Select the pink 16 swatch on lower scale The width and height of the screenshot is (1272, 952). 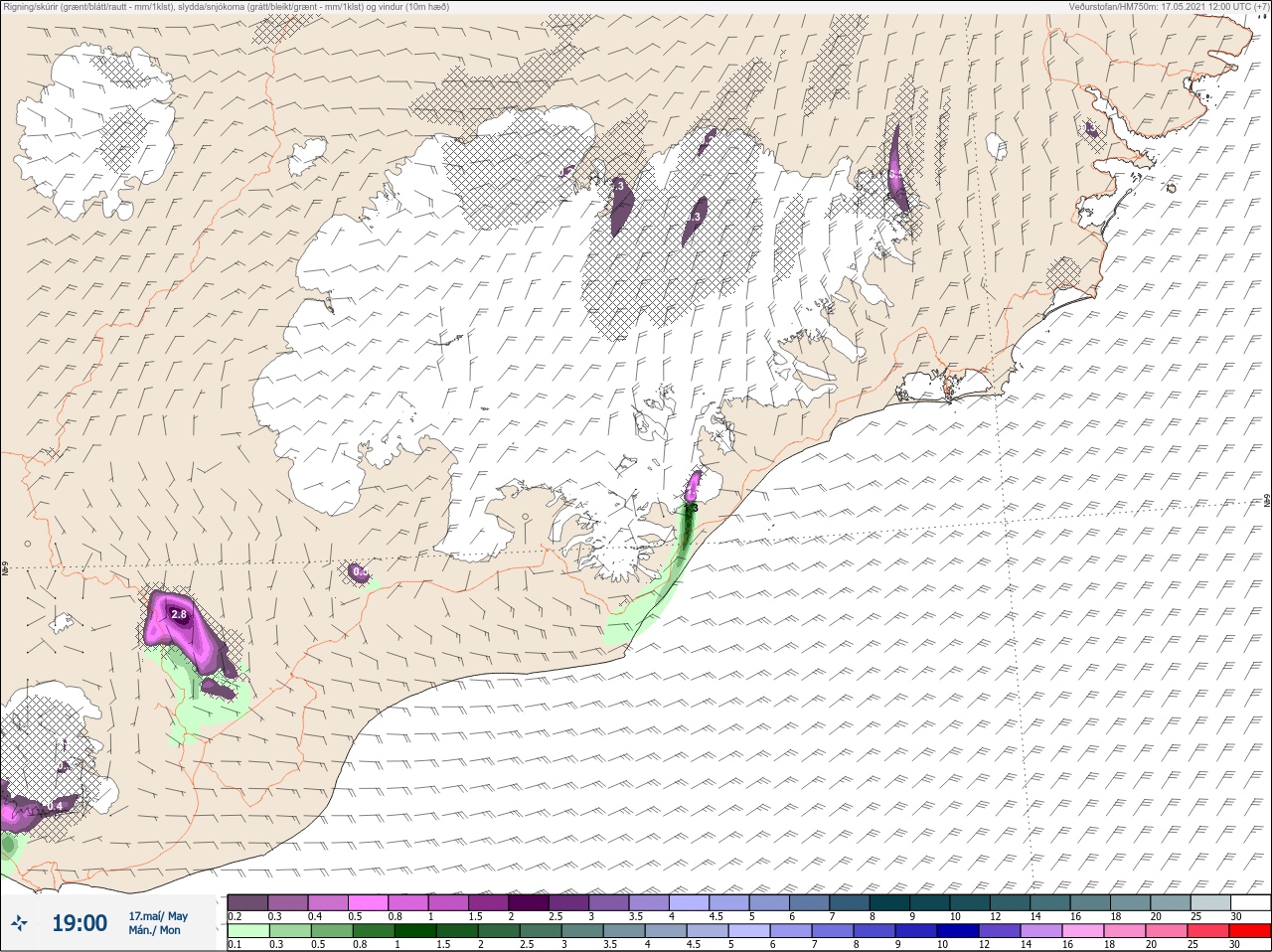(x=1083, y=931)
